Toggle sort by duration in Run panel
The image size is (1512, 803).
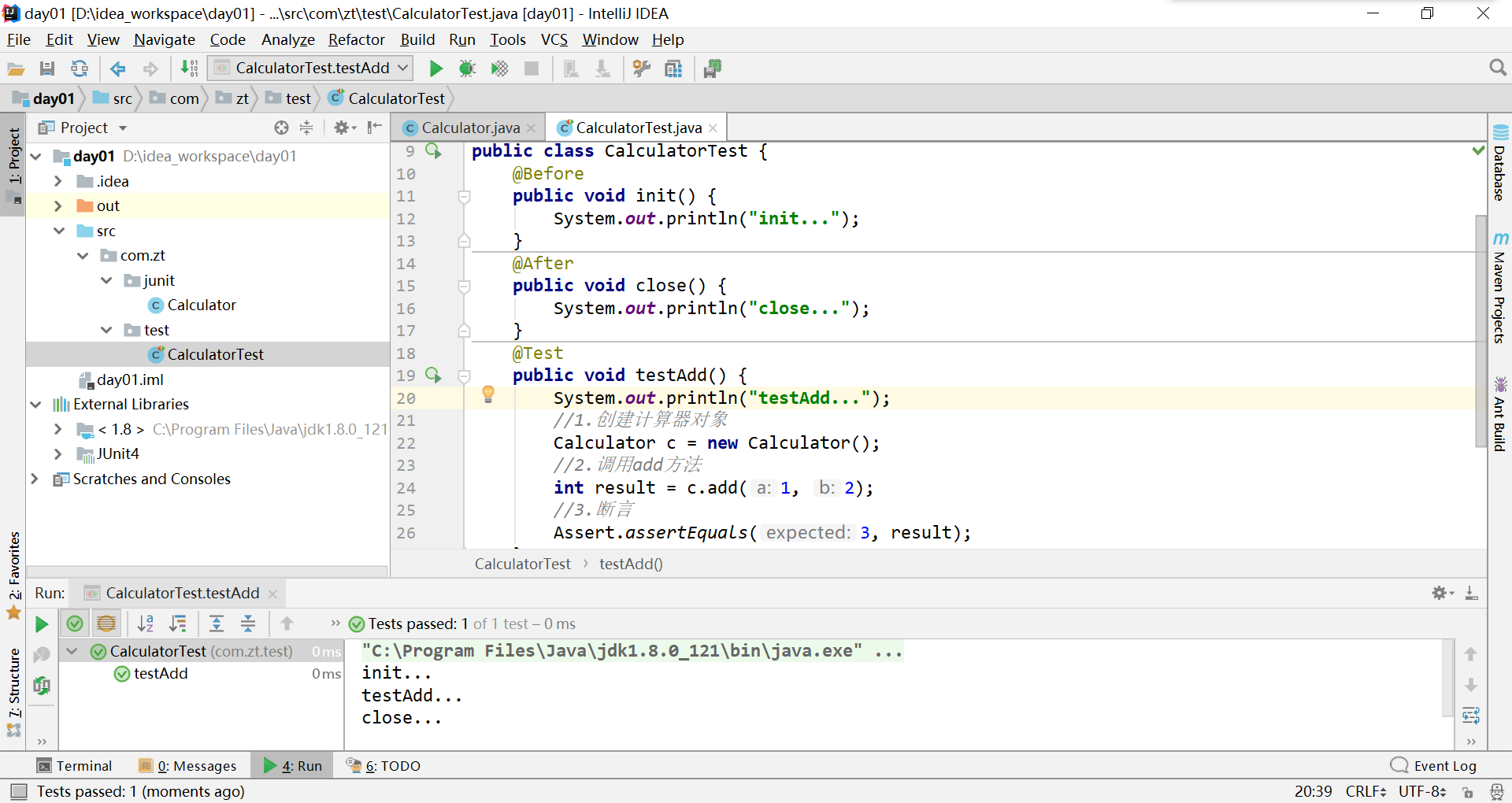178,624
